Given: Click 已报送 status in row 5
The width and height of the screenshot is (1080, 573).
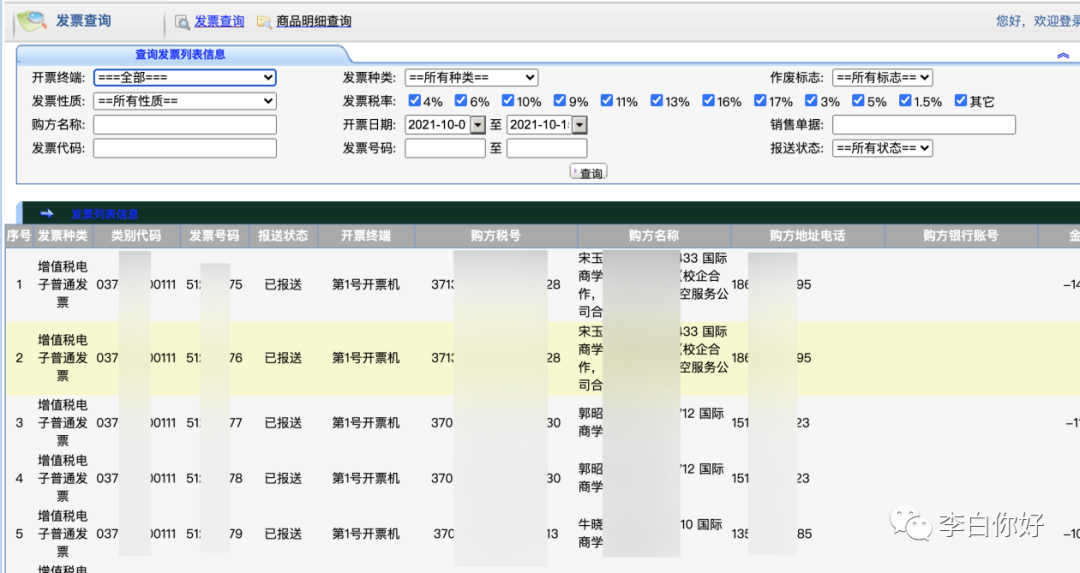Looking at the screenshot, I should 283,534.
